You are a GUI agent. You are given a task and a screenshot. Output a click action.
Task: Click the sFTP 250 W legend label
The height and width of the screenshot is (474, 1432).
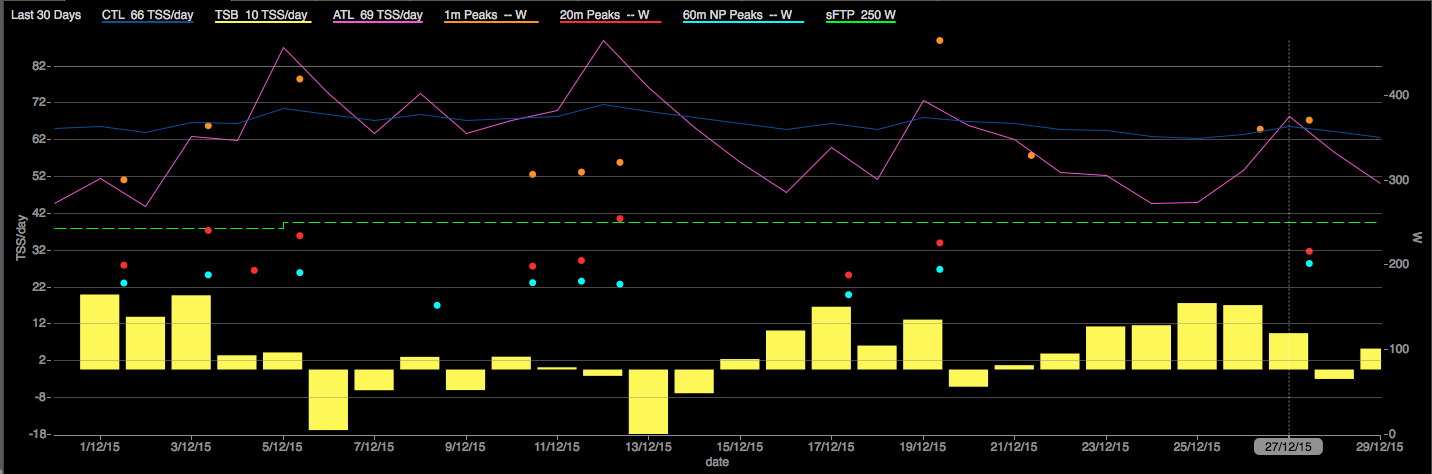(860, 16)
